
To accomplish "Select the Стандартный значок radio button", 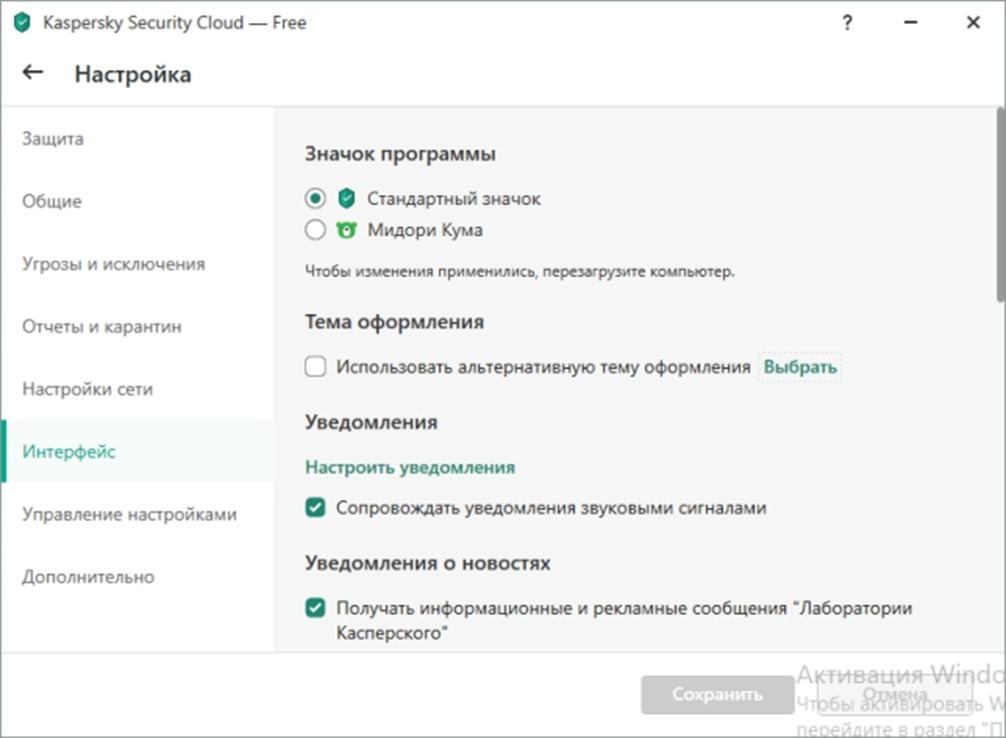I will point(315,198).
